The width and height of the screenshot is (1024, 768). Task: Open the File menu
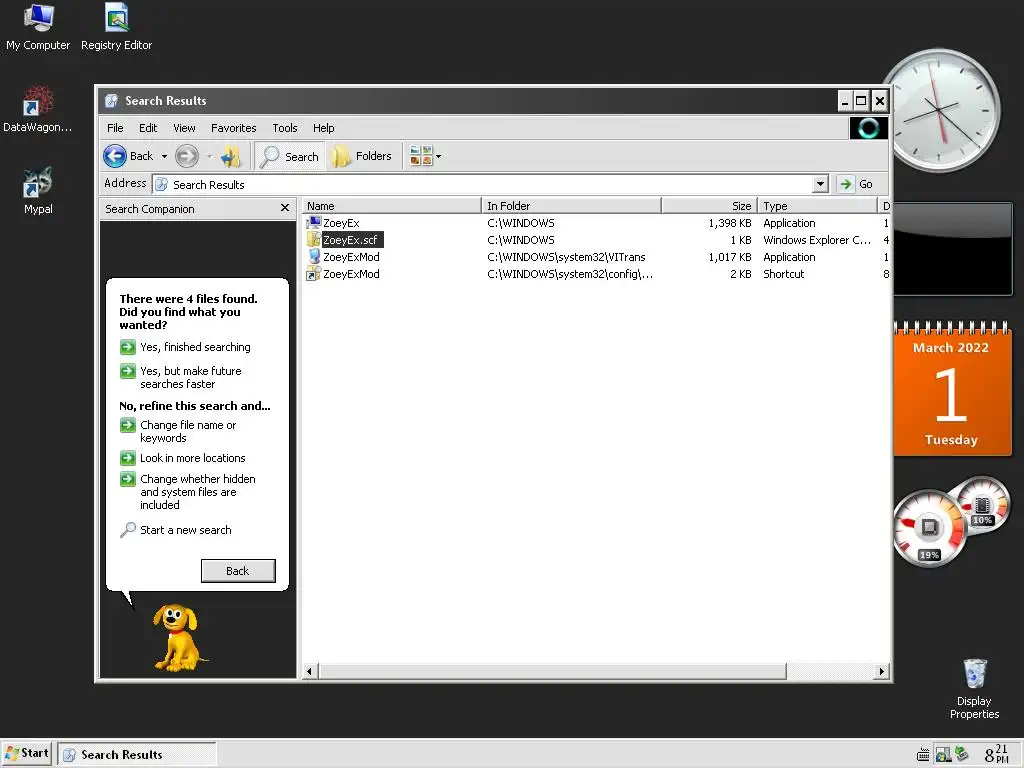(x=115, y=128)
